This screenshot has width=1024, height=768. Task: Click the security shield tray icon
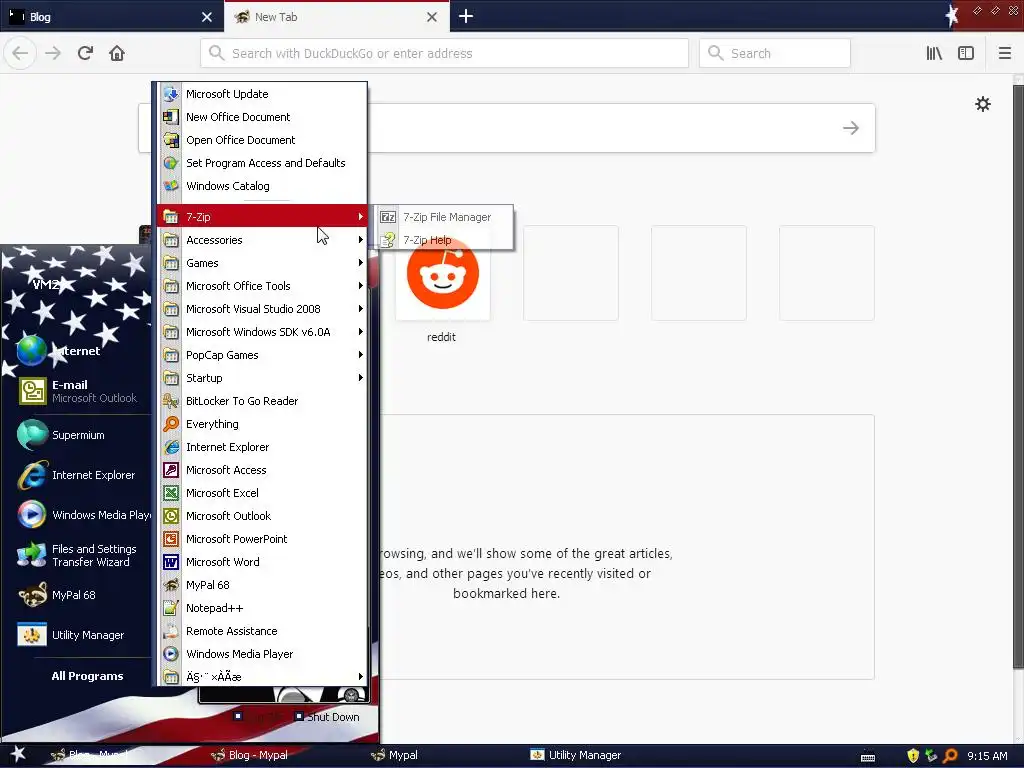pyautogui.click(x=912, y=756)
